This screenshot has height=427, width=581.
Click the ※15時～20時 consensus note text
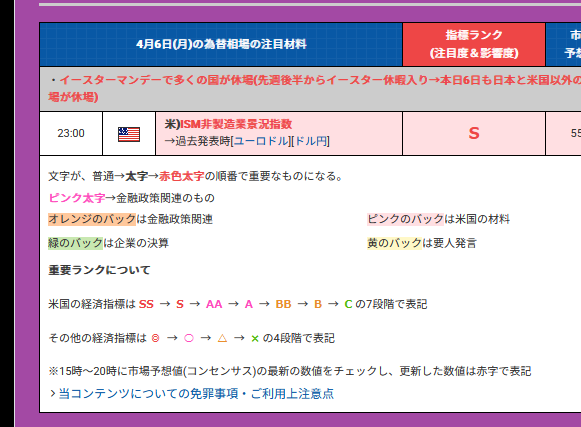(290, 371)
